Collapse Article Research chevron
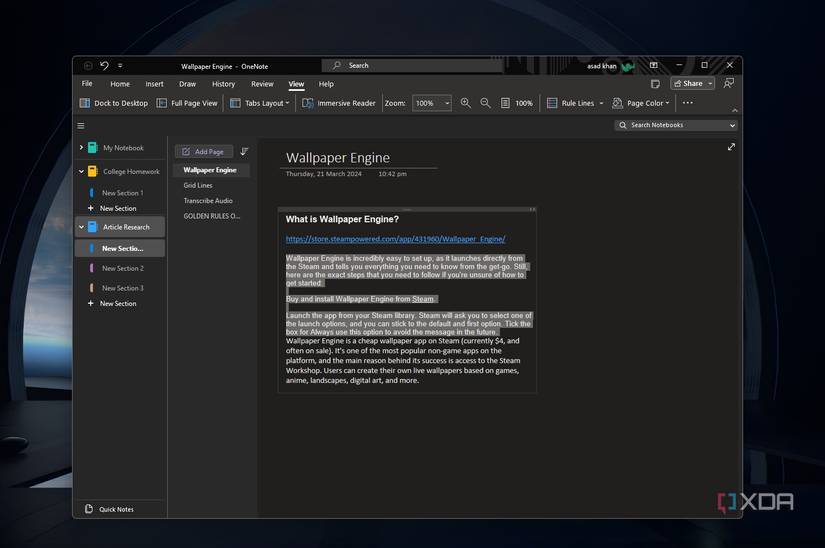Viewport: 825px width, 548px height. point(81,227)
